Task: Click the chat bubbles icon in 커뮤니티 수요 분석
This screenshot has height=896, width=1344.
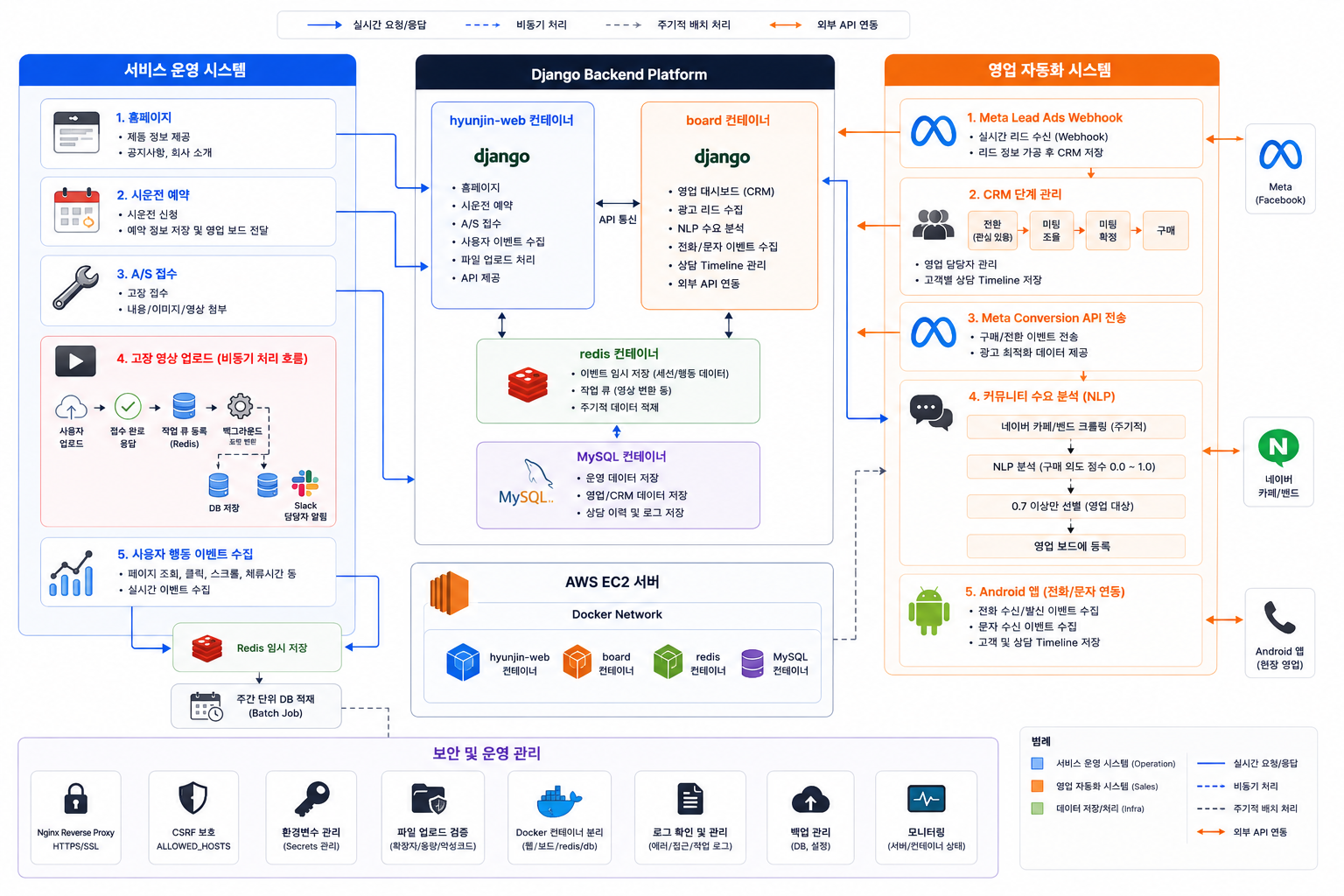Action: [x=931, y=411]
